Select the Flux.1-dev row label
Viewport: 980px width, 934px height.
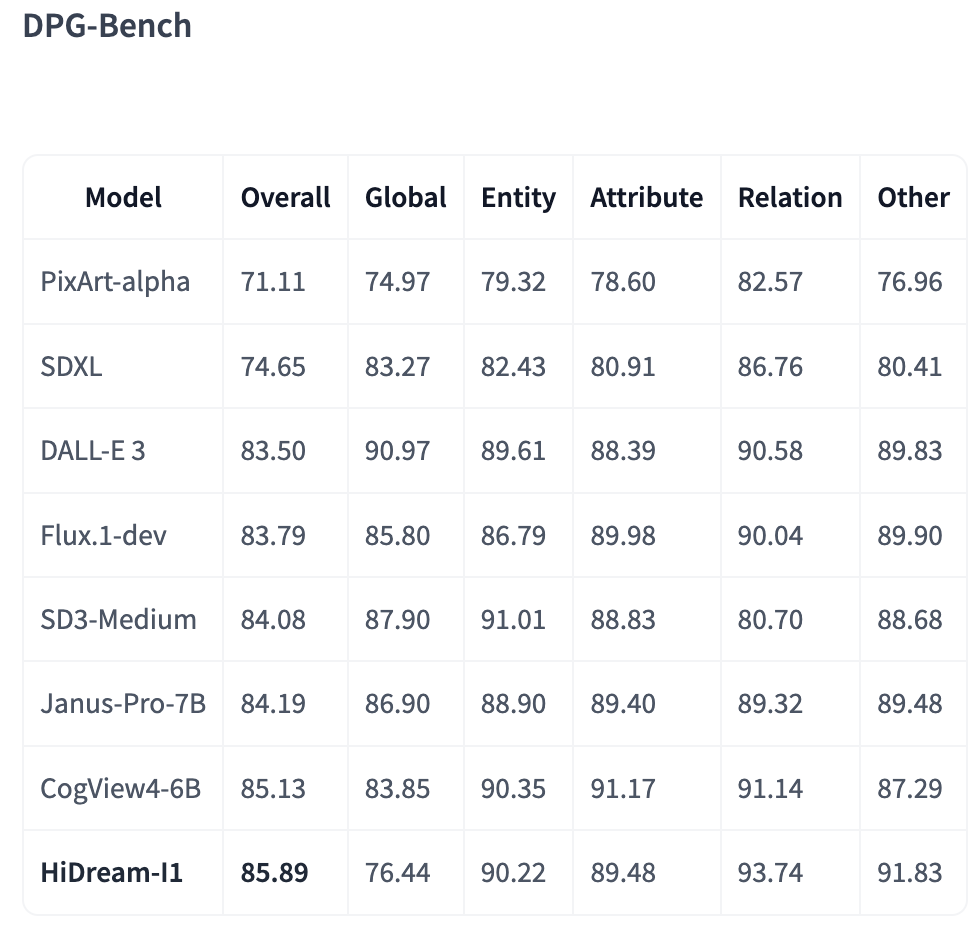pos(104,535)
